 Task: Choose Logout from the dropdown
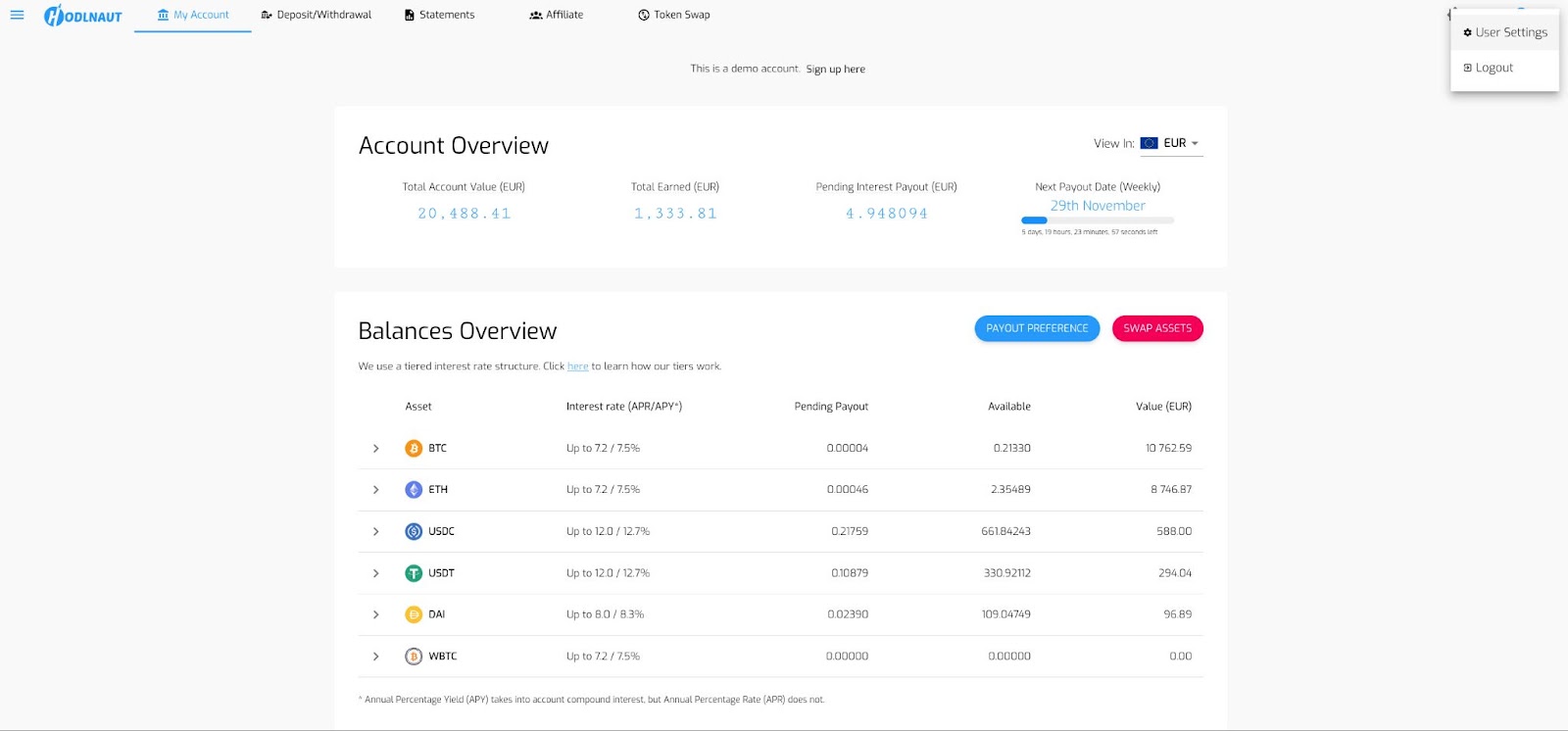[x=1505, y=68]
